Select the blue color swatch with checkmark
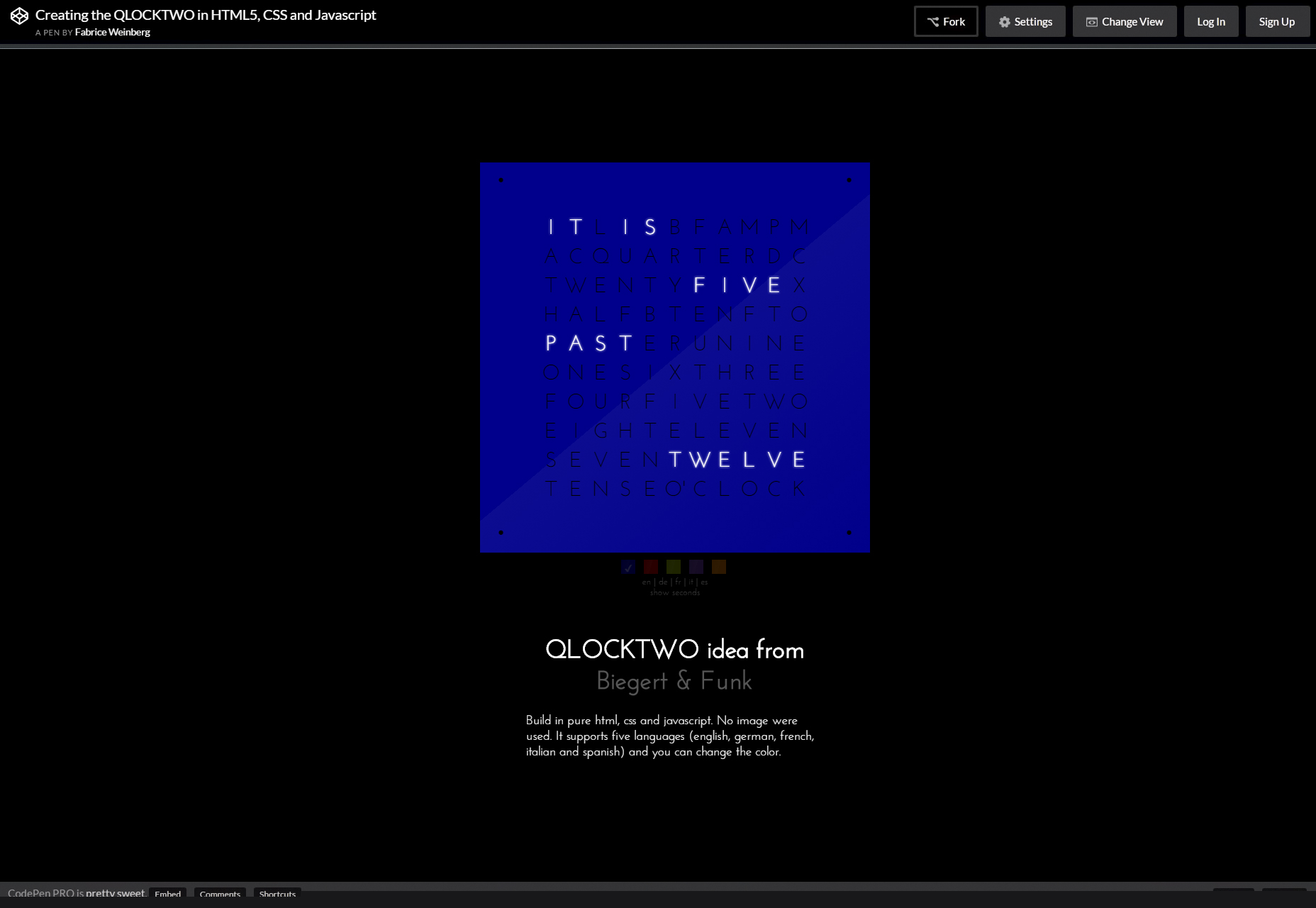Viewport: 1316px width, 908px height. (x=628, y=567)
